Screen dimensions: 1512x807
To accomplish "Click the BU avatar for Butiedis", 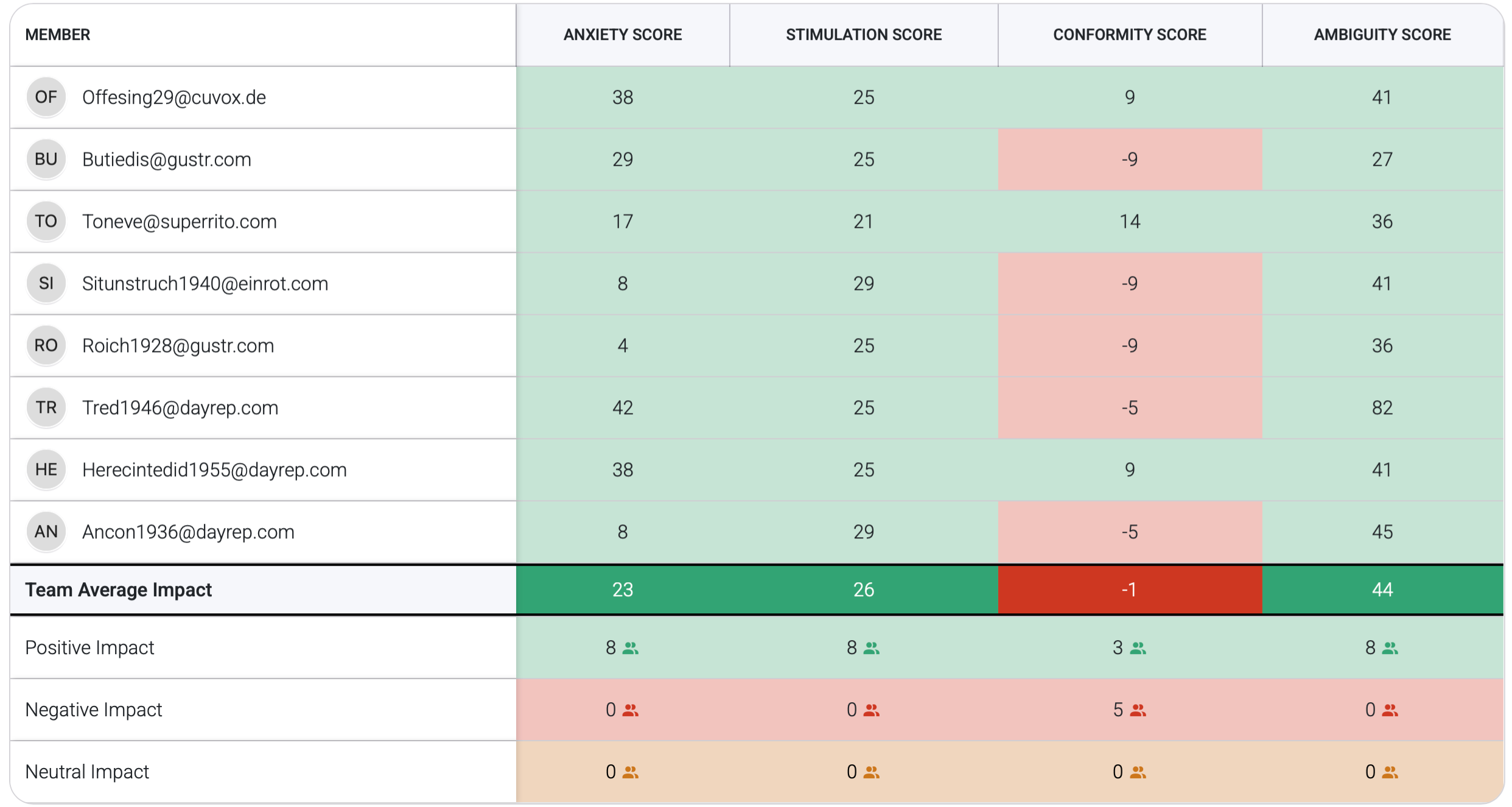I will coord(46,159).
